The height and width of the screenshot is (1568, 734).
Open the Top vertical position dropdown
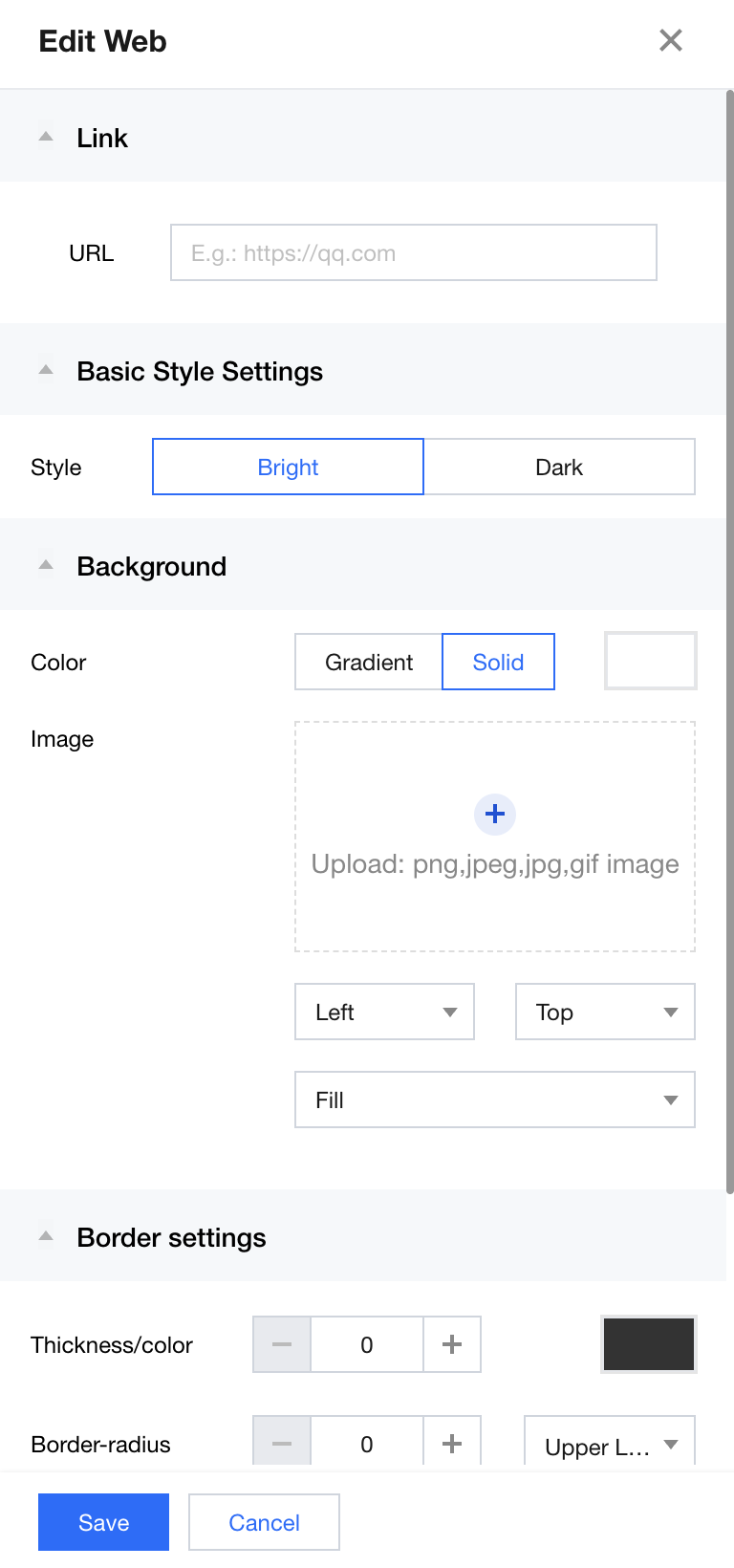tap(605, 1012)
